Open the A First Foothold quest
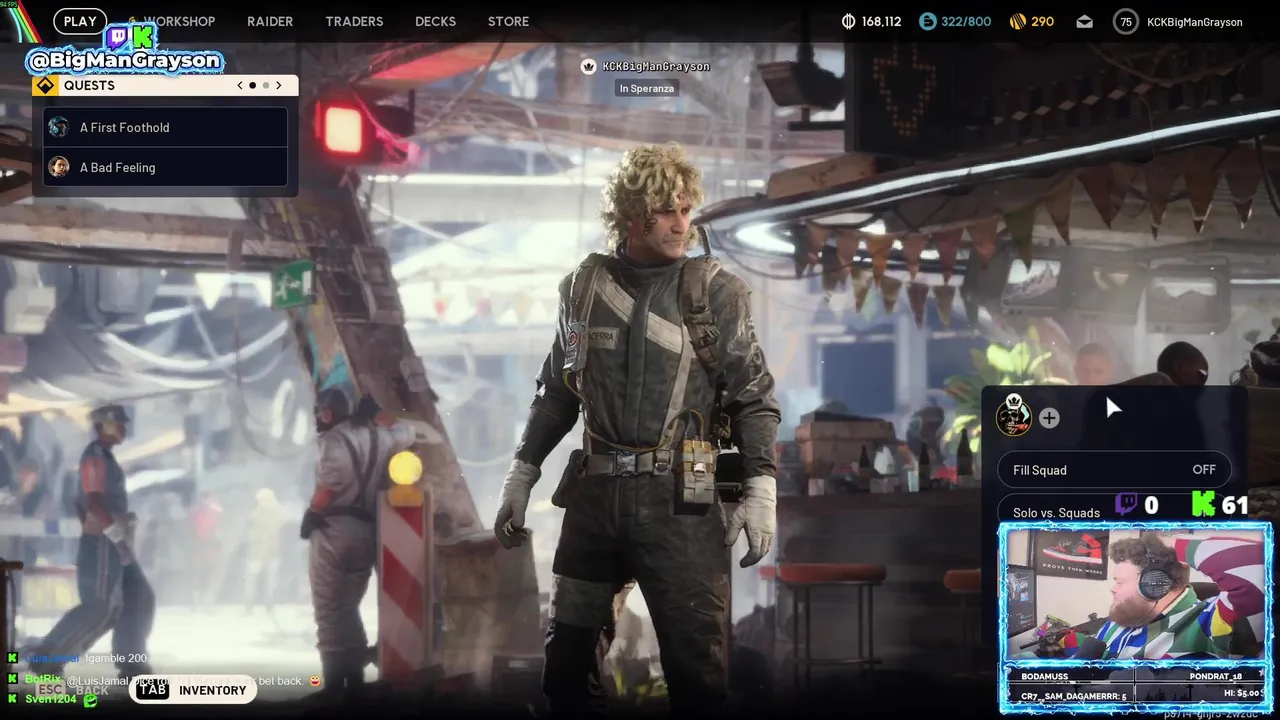 [166, 127]
